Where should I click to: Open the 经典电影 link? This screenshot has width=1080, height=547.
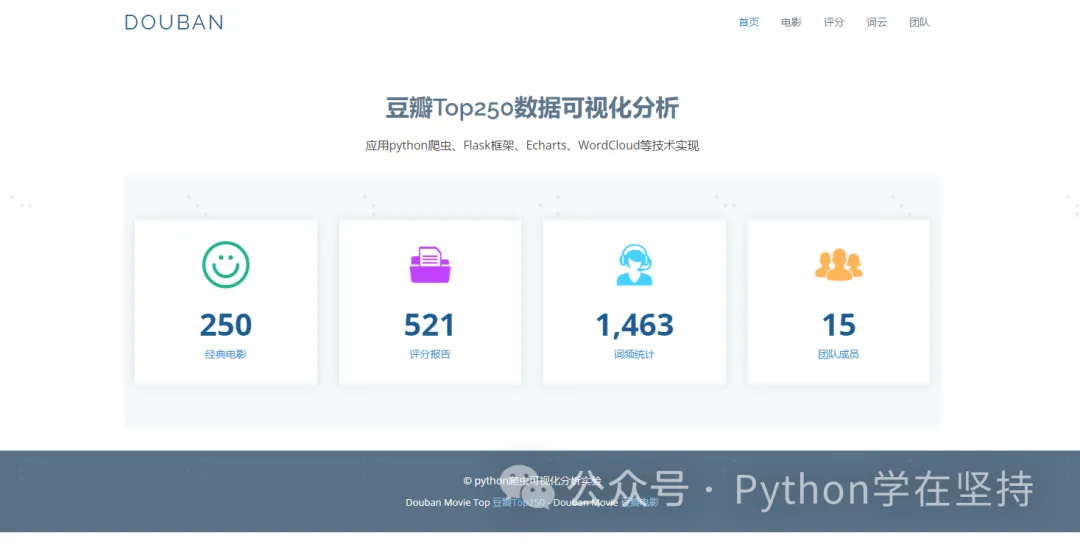coord(226,355)
